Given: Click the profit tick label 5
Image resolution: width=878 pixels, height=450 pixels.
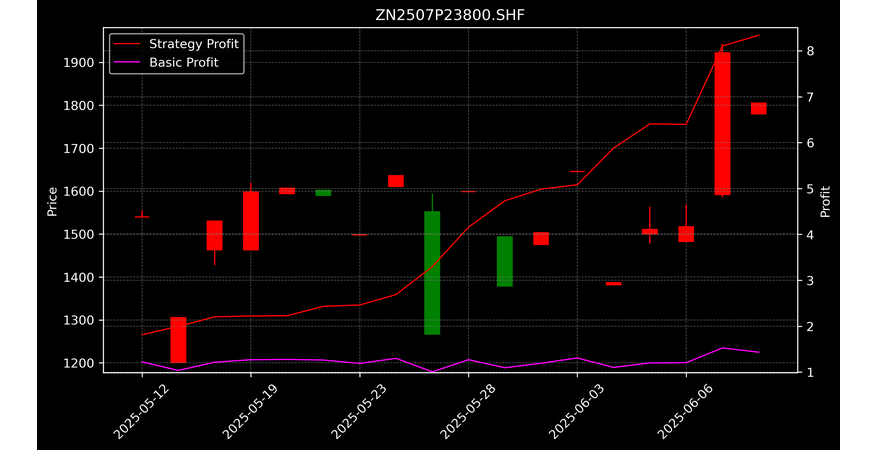Looking at the screenshot, I should 810,189.
